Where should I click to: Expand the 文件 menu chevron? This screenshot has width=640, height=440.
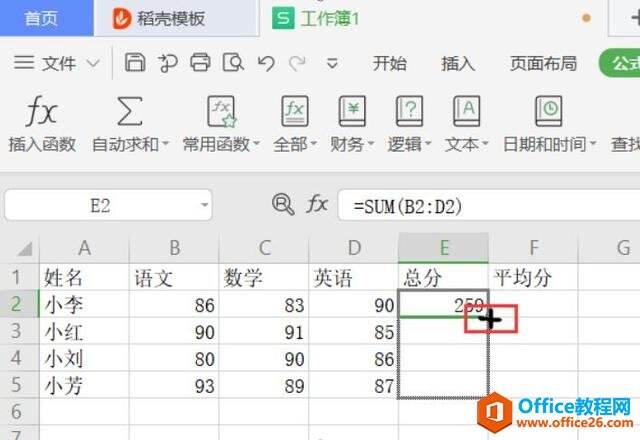tap(93, 63)
